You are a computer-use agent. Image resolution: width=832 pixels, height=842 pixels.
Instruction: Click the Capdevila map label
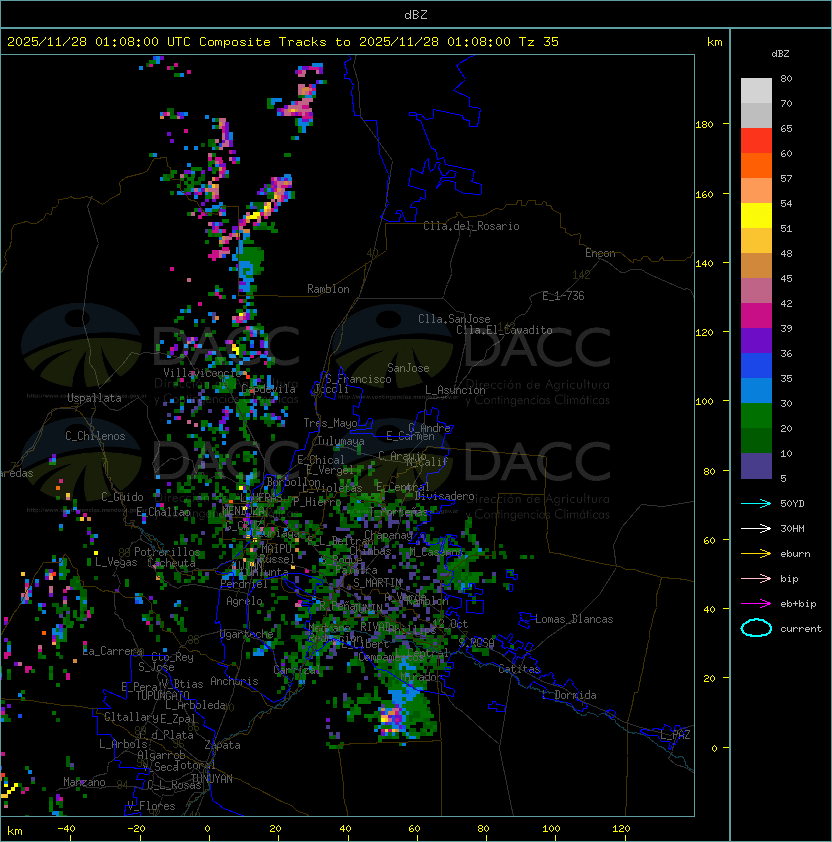click(x=269, y=389)
